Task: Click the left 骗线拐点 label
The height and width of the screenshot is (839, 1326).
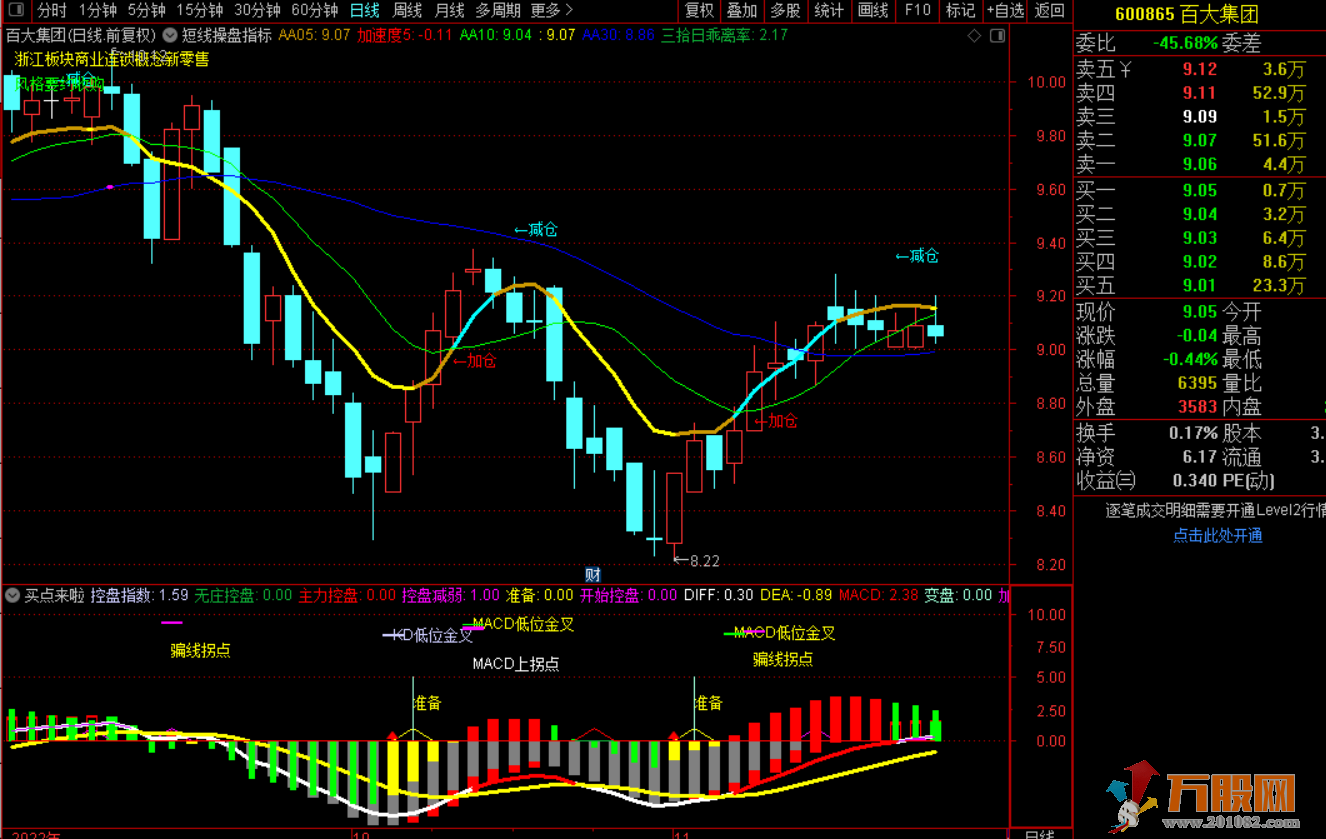Action: pyautogui.click(x=200, y=650)
